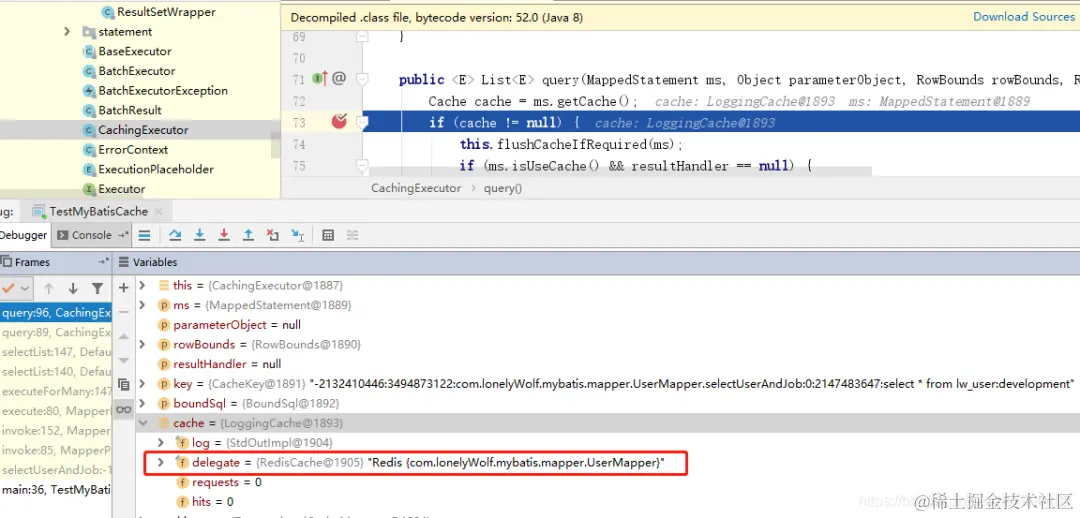
Task: Click the blue Step Into icon
Action: [200, 236]
